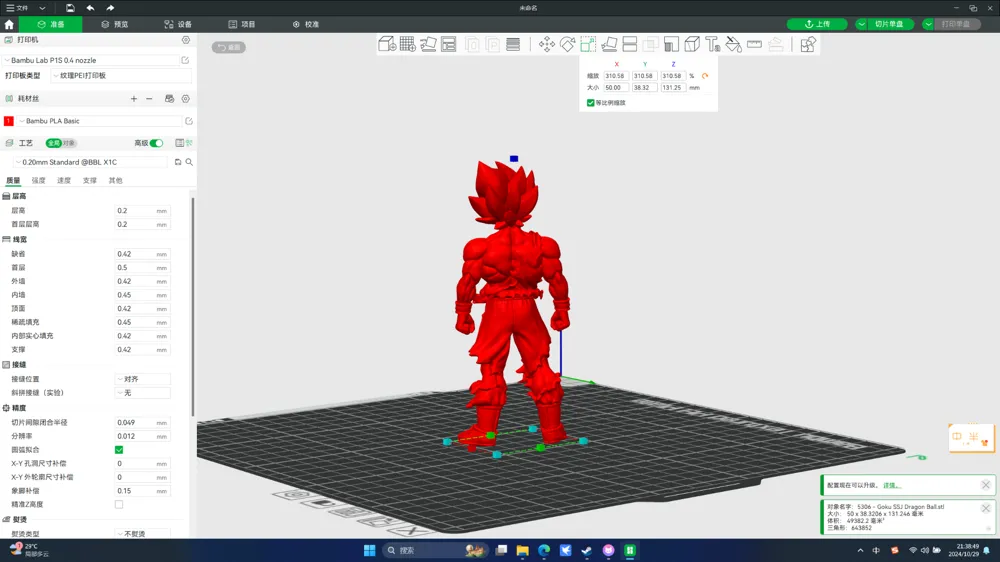
Task: Open the 强度 strength settings tab
Action: click(39, 181)
